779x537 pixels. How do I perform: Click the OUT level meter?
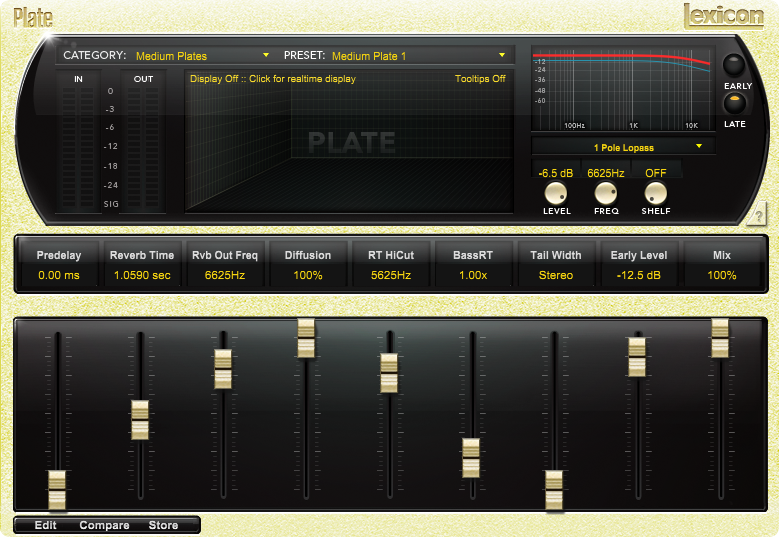[x=143, y=147]
